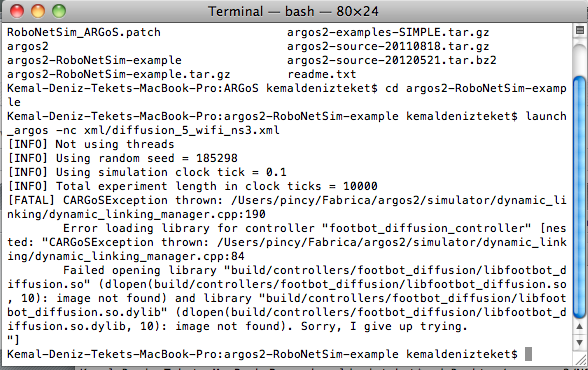The image size is (588, 370).
Task: Click the scroll down arrow
Action: tap(579, 343)
